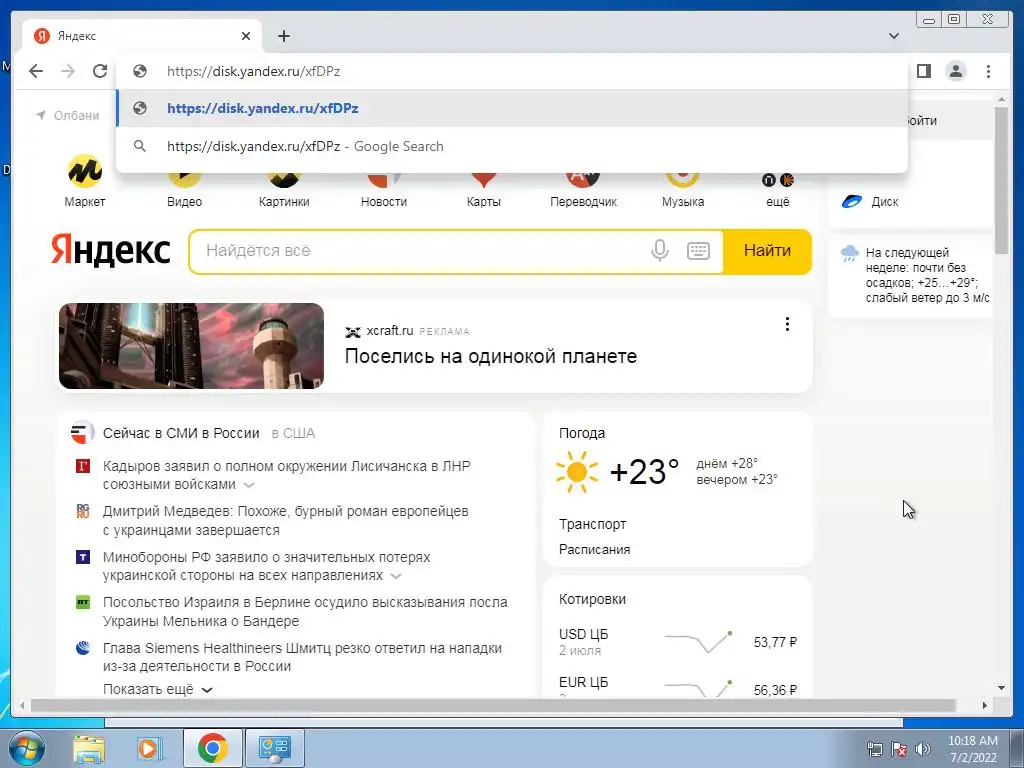1024x768 pixels.
Task: Click the vertical scrollbar down arrow
Action: point(1001,688)
